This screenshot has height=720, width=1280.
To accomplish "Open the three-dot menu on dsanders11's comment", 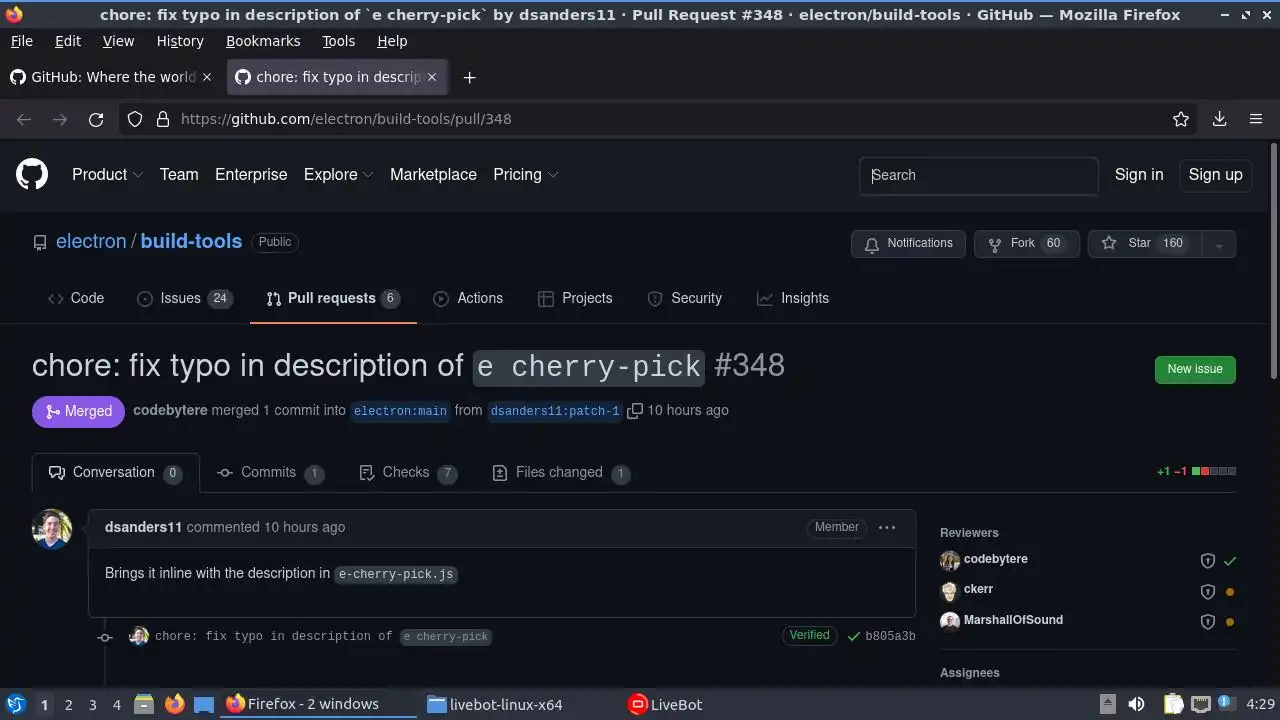I will coord(887,527).
